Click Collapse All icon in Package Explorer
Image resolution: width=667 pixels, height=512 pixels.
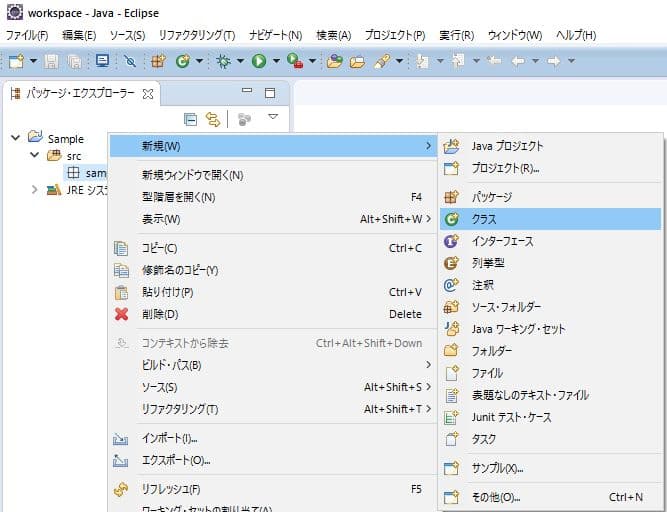pyautogui.click(x=191, y=119)
